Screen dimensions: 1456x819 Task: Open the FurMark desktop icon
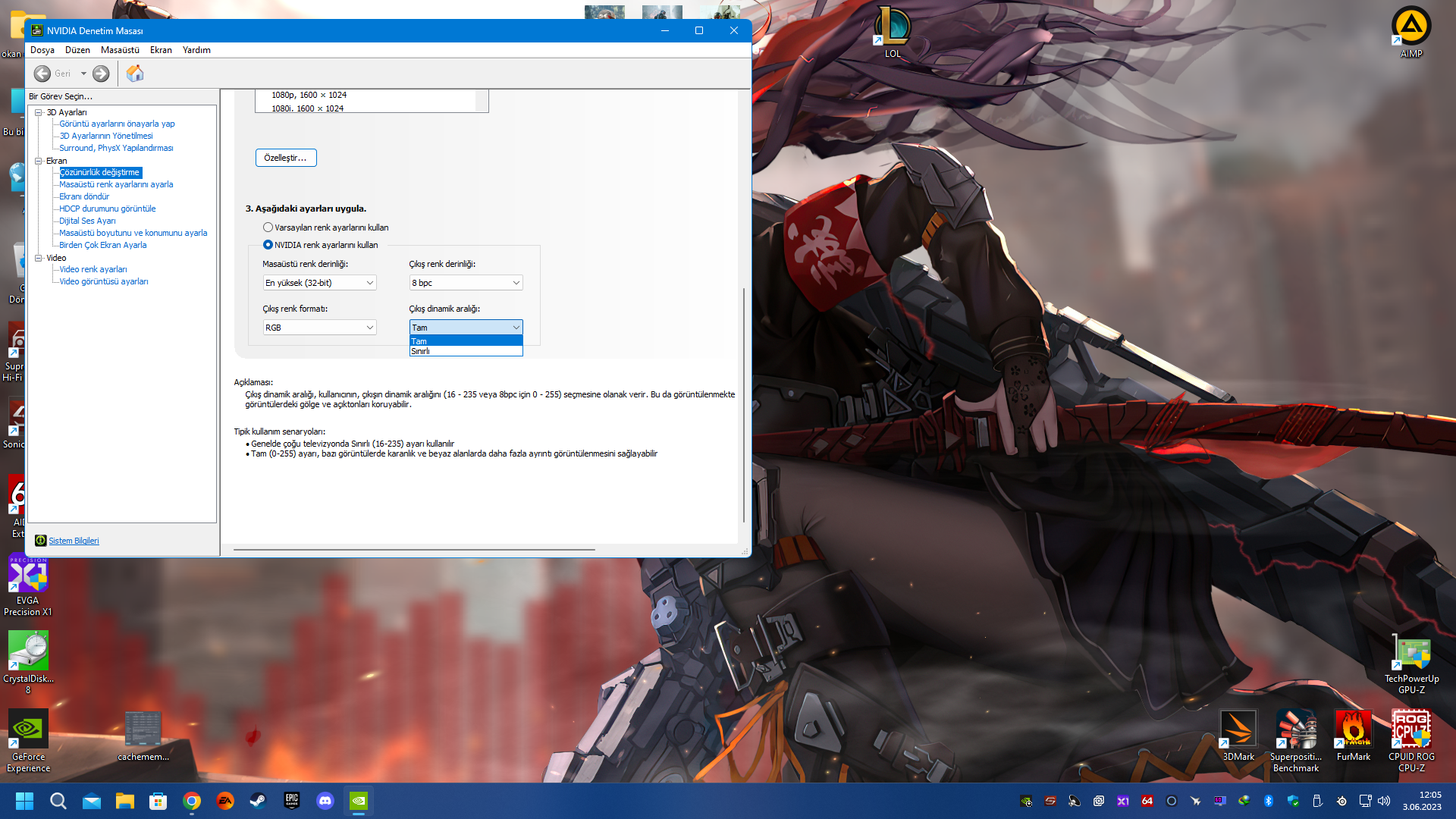[1353, 730]
